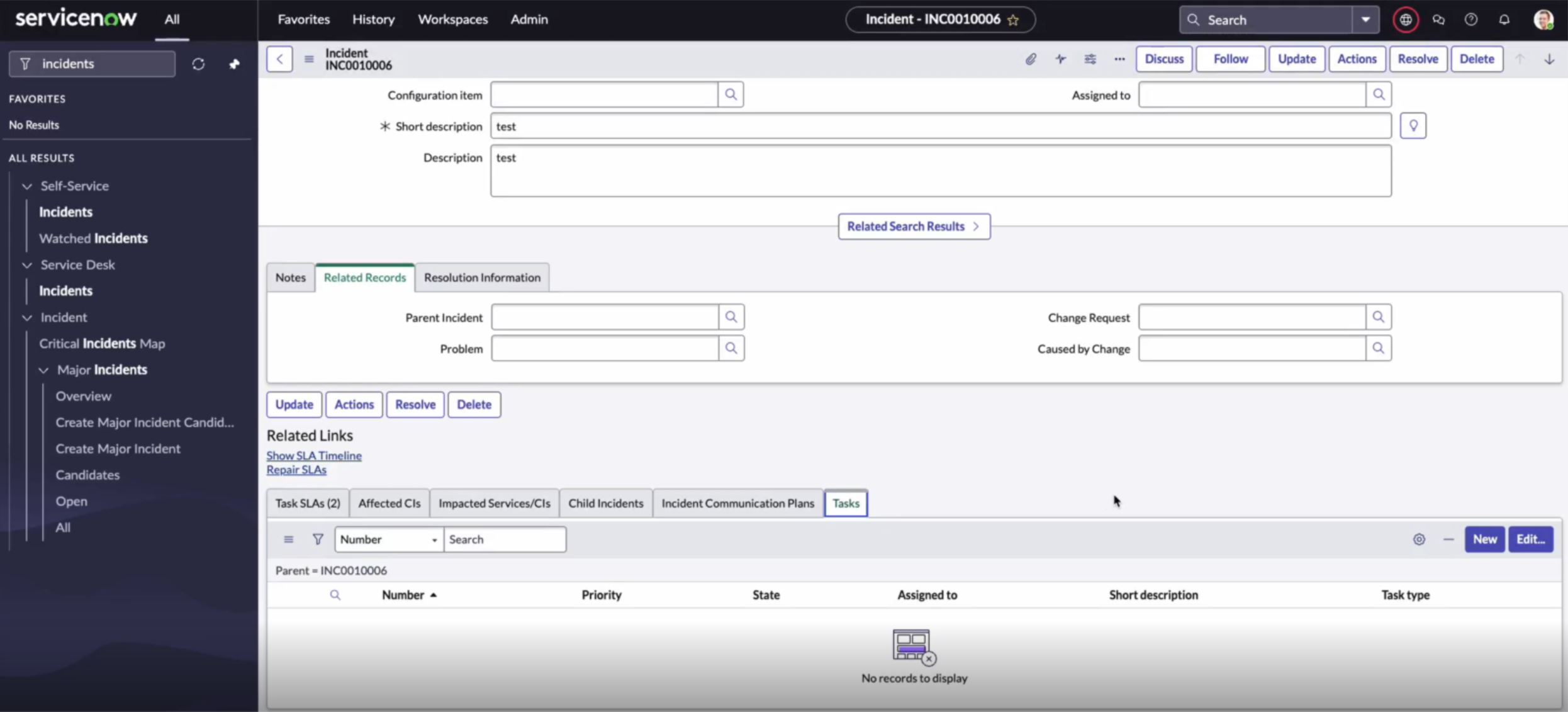Expand Related Search Results
This screenshot has width=1568, height=712.
(x=914, y=227)
